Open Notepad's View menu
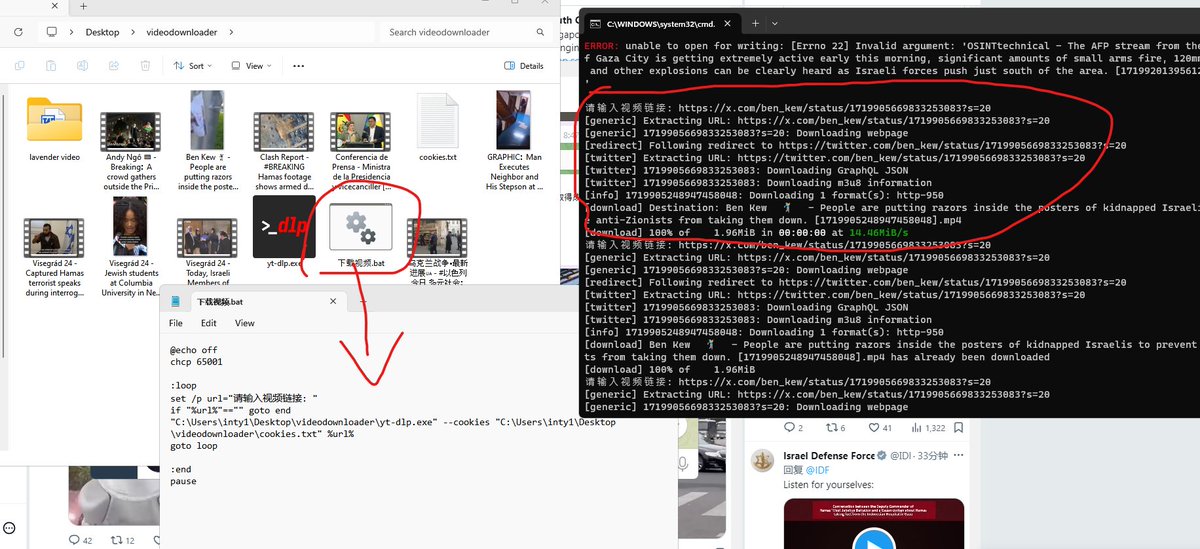 coord(245,323)
